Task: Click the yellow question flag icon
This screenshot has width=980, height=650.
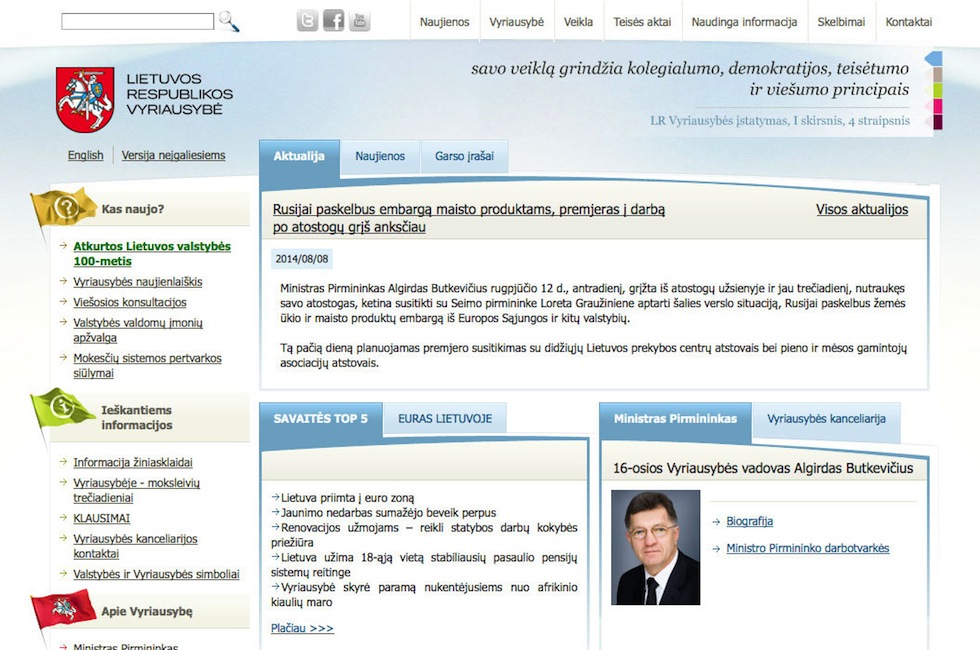Action: 62,207
